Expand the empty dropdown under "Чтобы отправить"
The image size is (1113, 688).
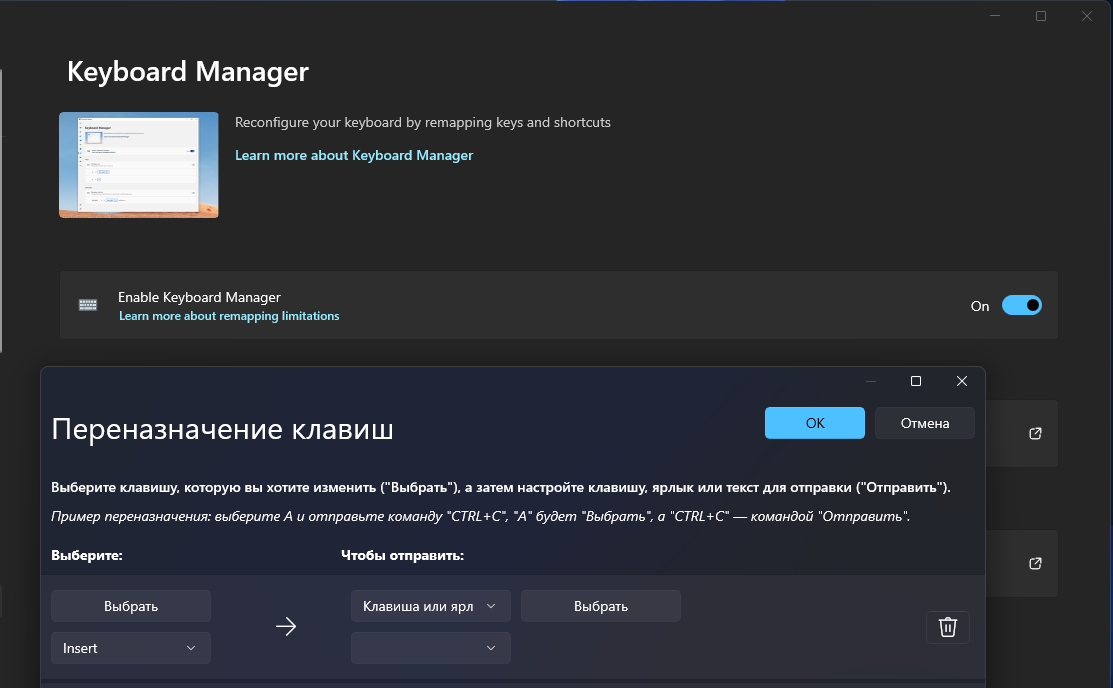pos(430,647)
